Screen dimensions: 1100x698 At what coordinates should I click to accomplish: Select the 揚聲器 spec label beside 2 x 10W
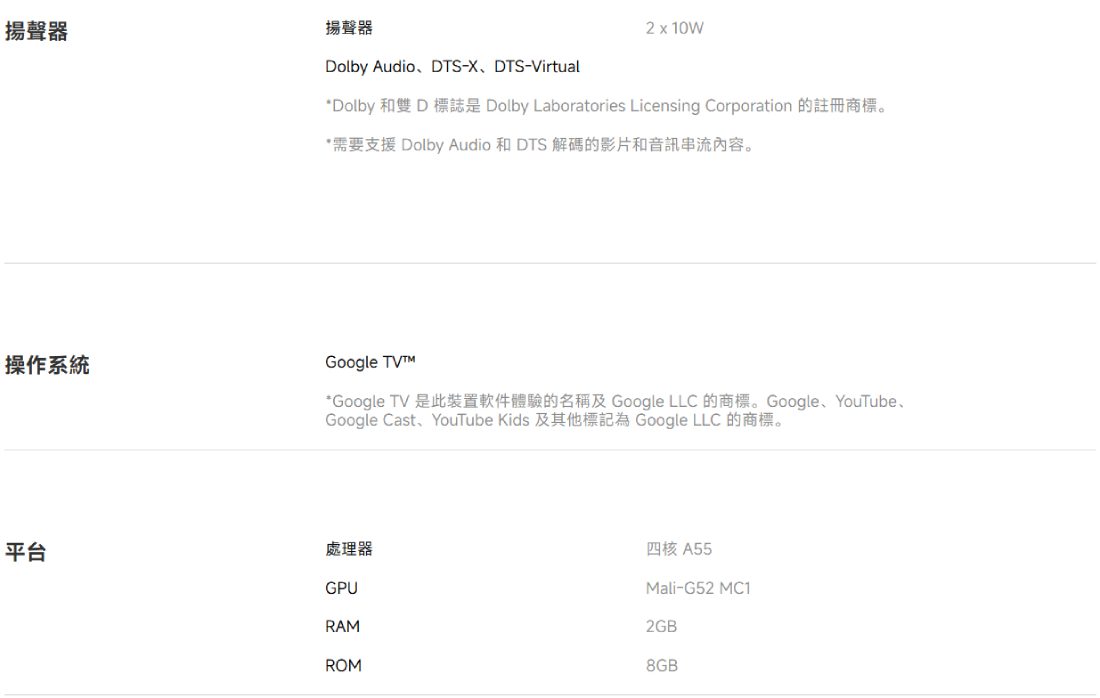click(349, 28)
